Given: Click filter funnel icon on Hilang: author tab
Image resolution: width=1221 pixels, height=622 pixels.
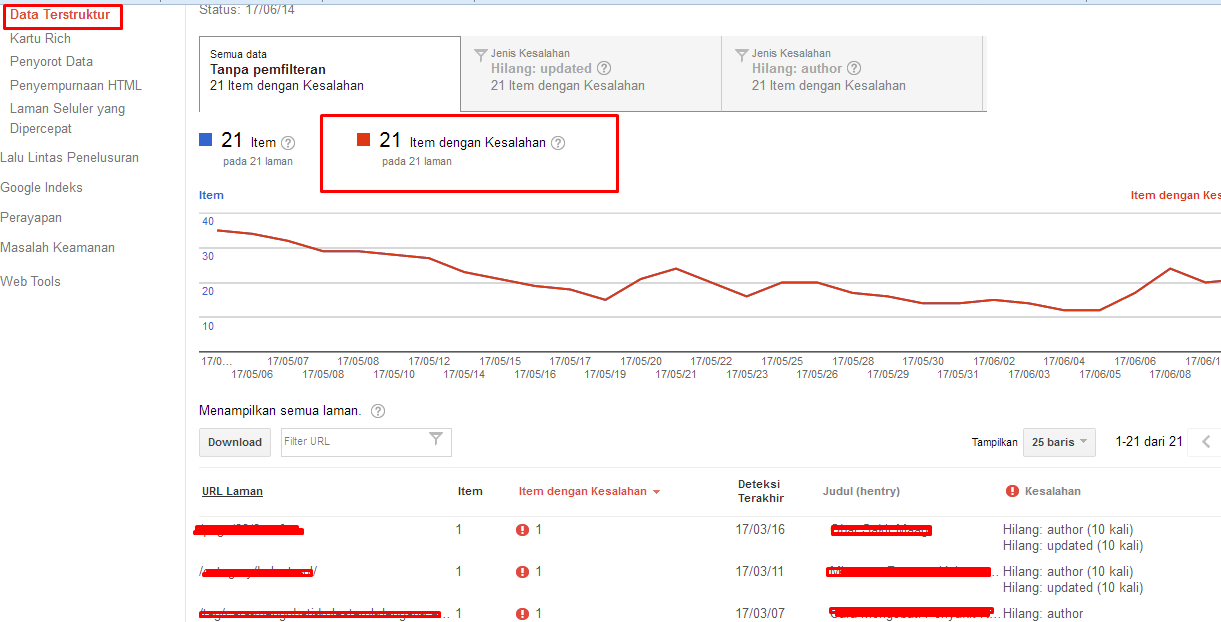Looking at the screenshot, I should point(741,54).
